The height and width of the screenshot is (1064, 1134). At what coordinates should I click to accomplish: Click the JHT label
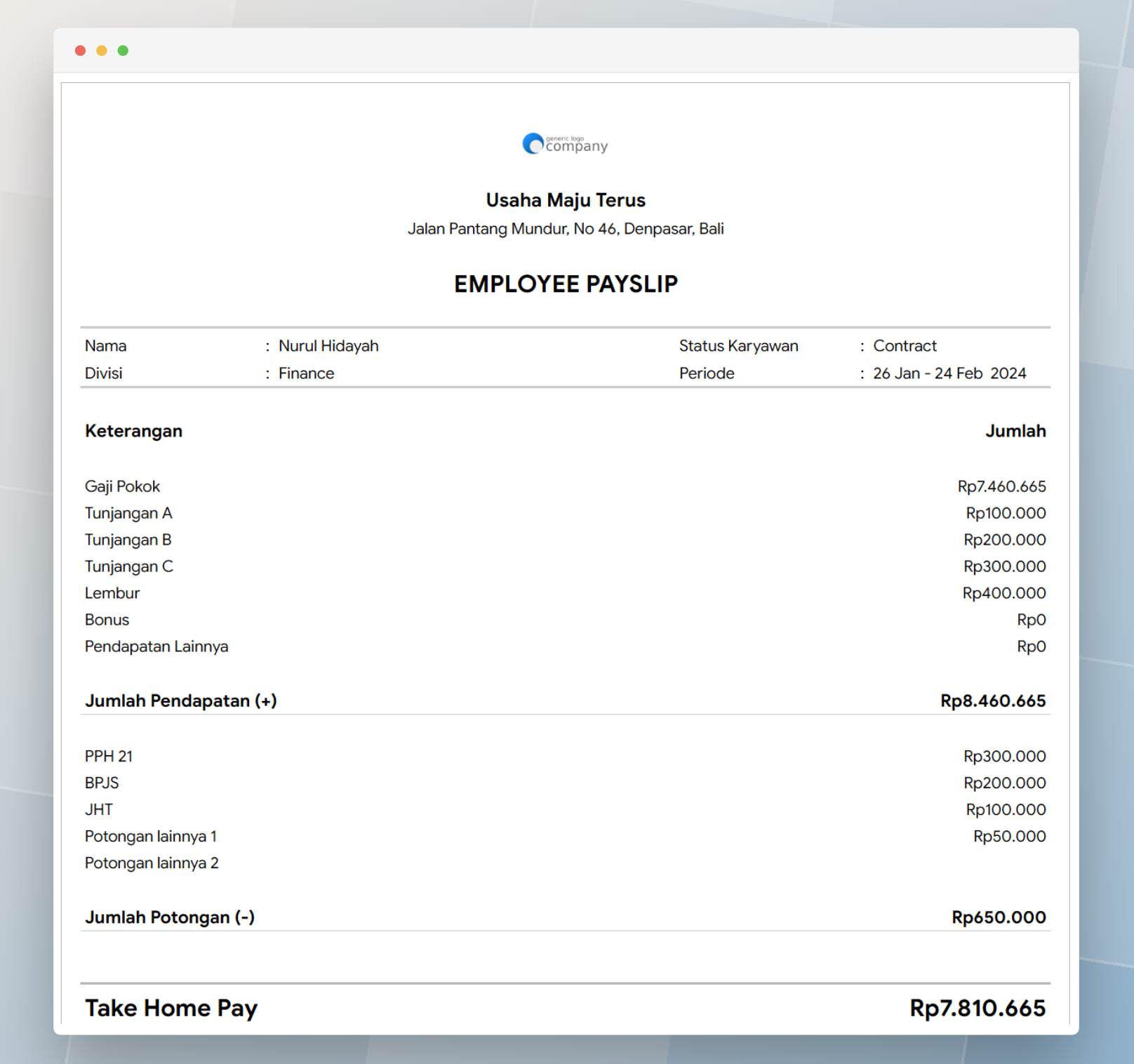(x=99, y=809)
